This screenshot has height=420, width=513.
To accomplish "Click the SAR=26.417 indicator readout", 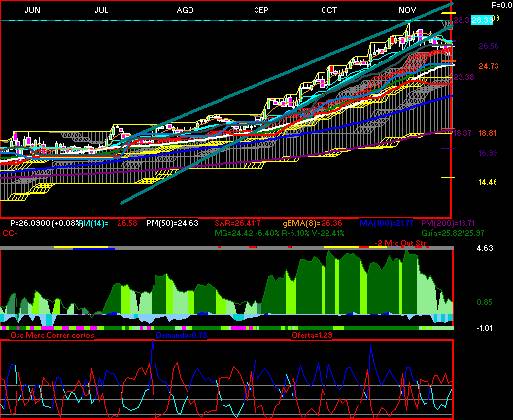I will point(237,223).
